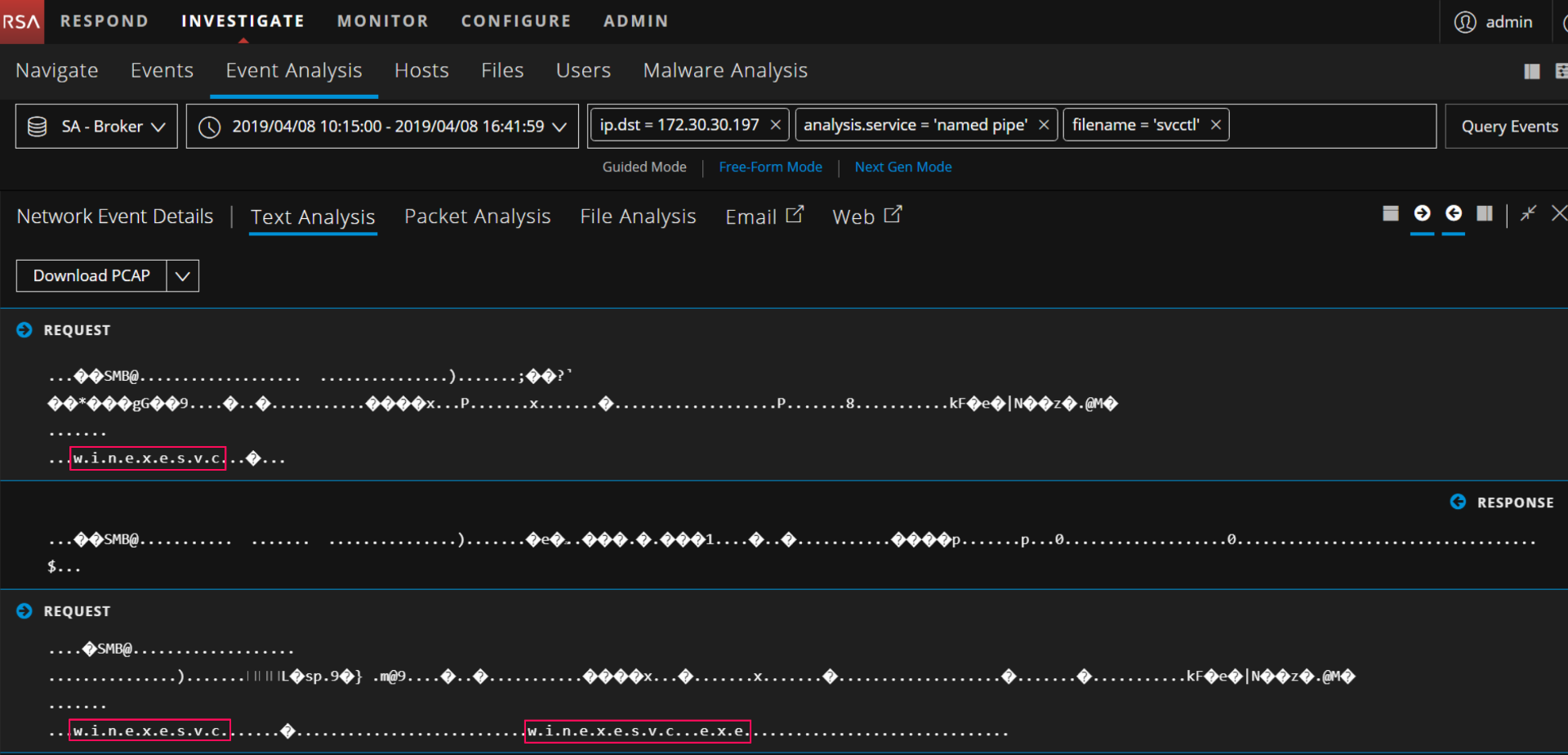1568x755 pixels.
Task: Toggle the response direction arrow filter
Action: (x=1454, y=214)
